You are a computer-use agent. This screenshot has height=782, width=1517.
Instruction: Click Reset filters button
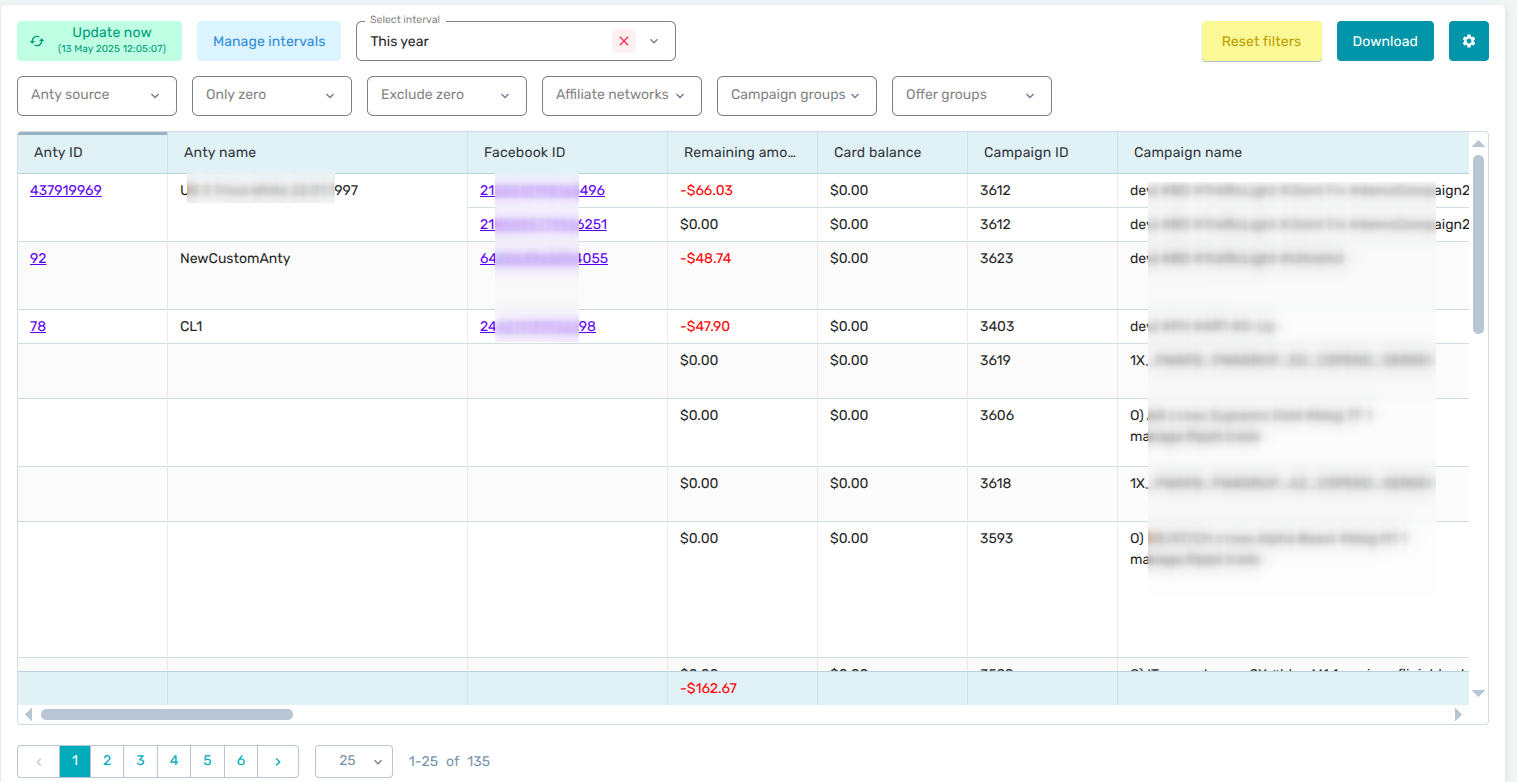coord(1261,41)
